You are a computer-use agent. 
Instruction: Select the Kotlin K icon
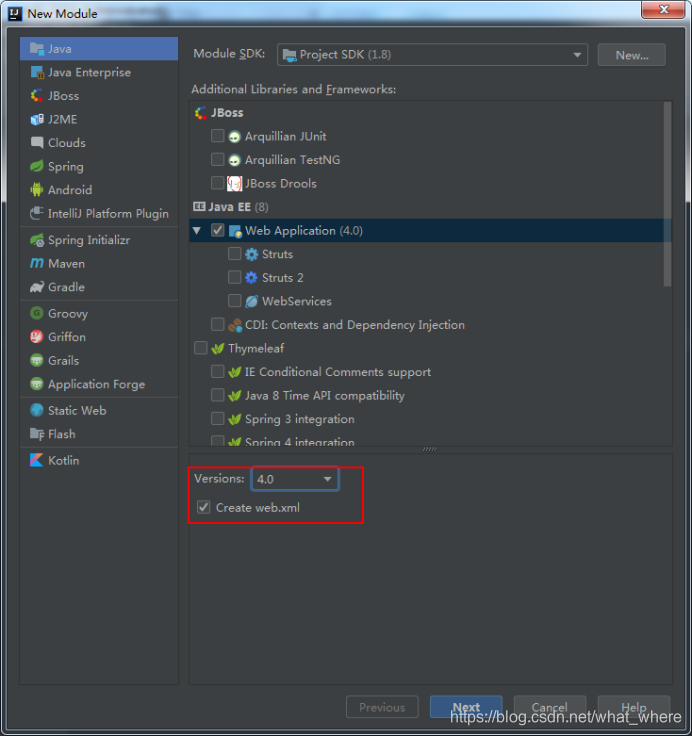point(37,460)
